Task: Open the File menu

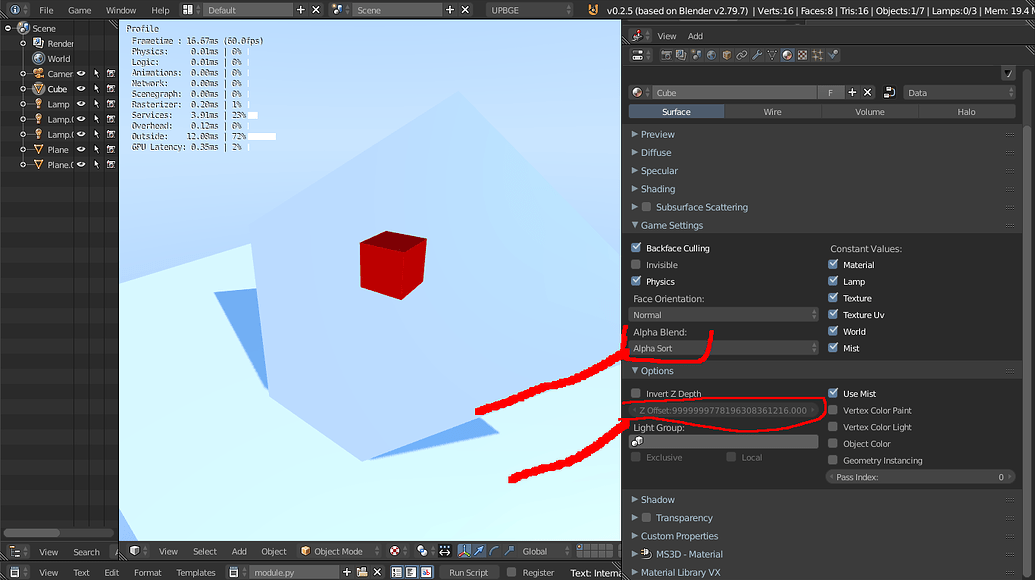Action: (46, 10)
